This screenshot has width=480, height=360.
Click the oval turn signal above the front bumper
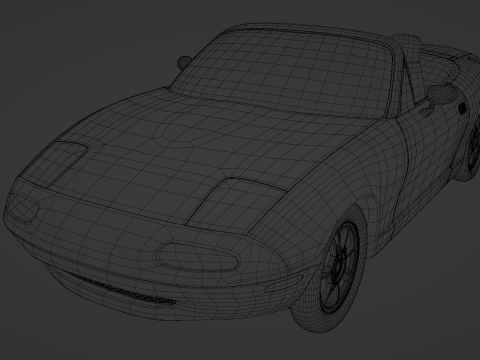click(198, 257)
